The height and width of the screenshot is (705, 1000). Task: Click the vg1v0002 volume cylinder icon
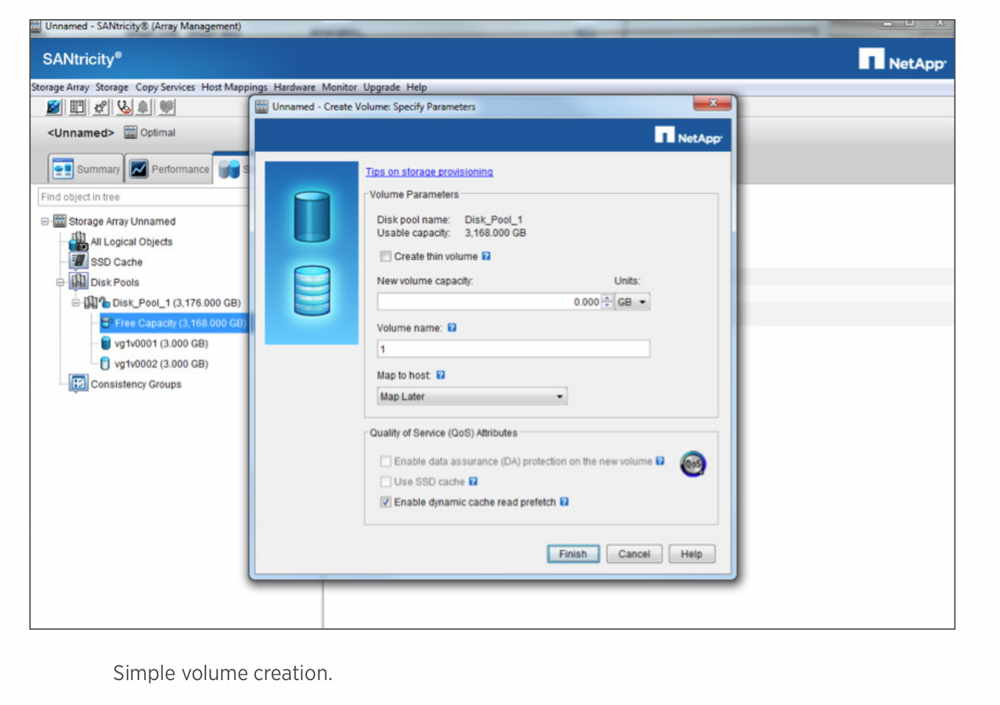(x=105, y=364)
